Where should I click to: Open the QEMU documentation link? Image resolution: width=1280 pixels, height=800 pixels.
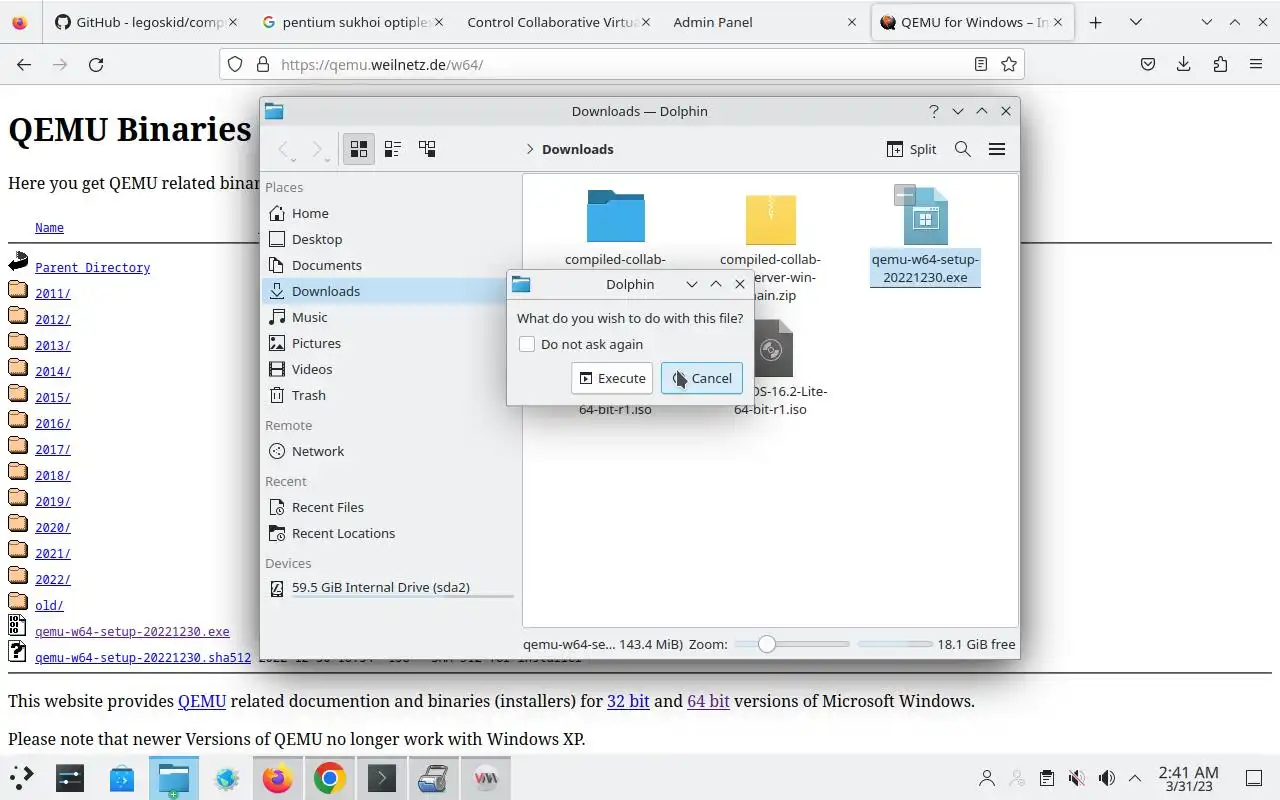(202, 701)
